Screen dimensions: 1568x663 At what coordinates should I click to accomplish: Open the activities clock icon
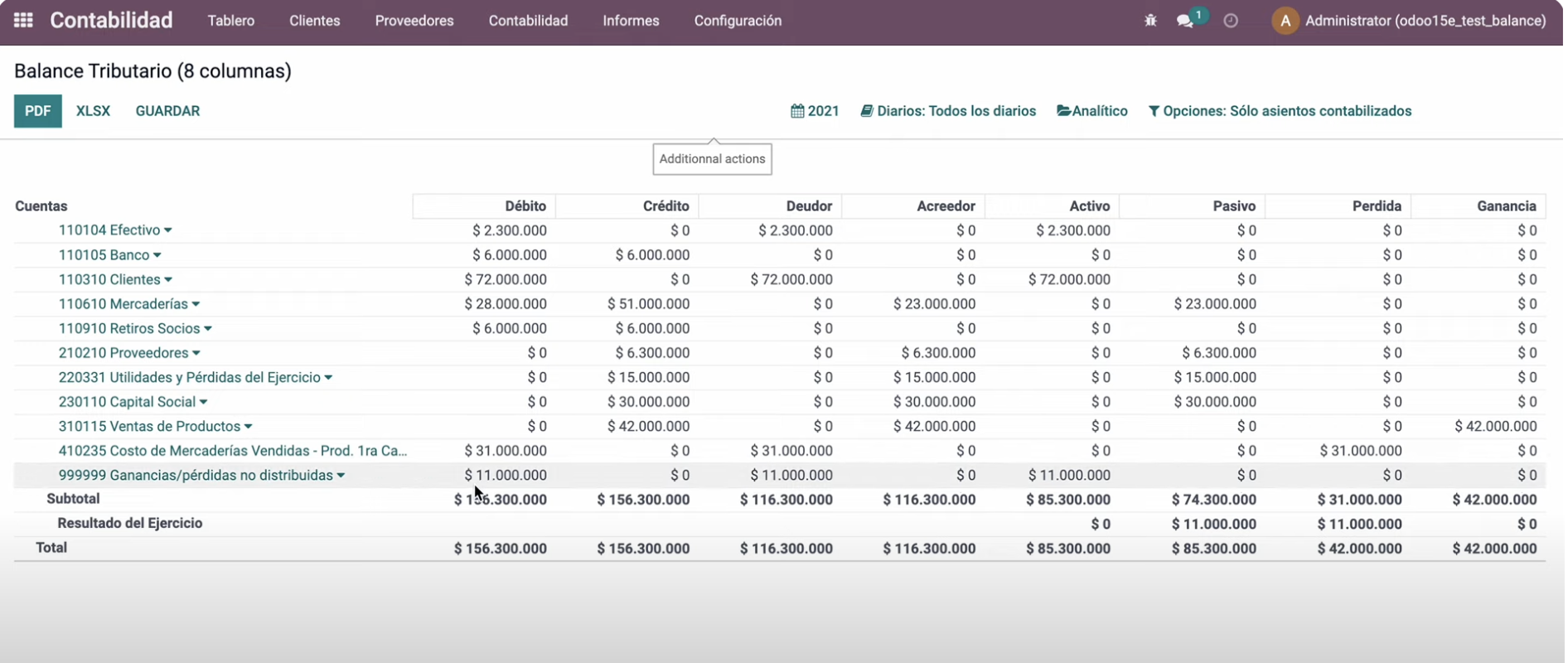pyautogui.click(x=1231, y=21)
